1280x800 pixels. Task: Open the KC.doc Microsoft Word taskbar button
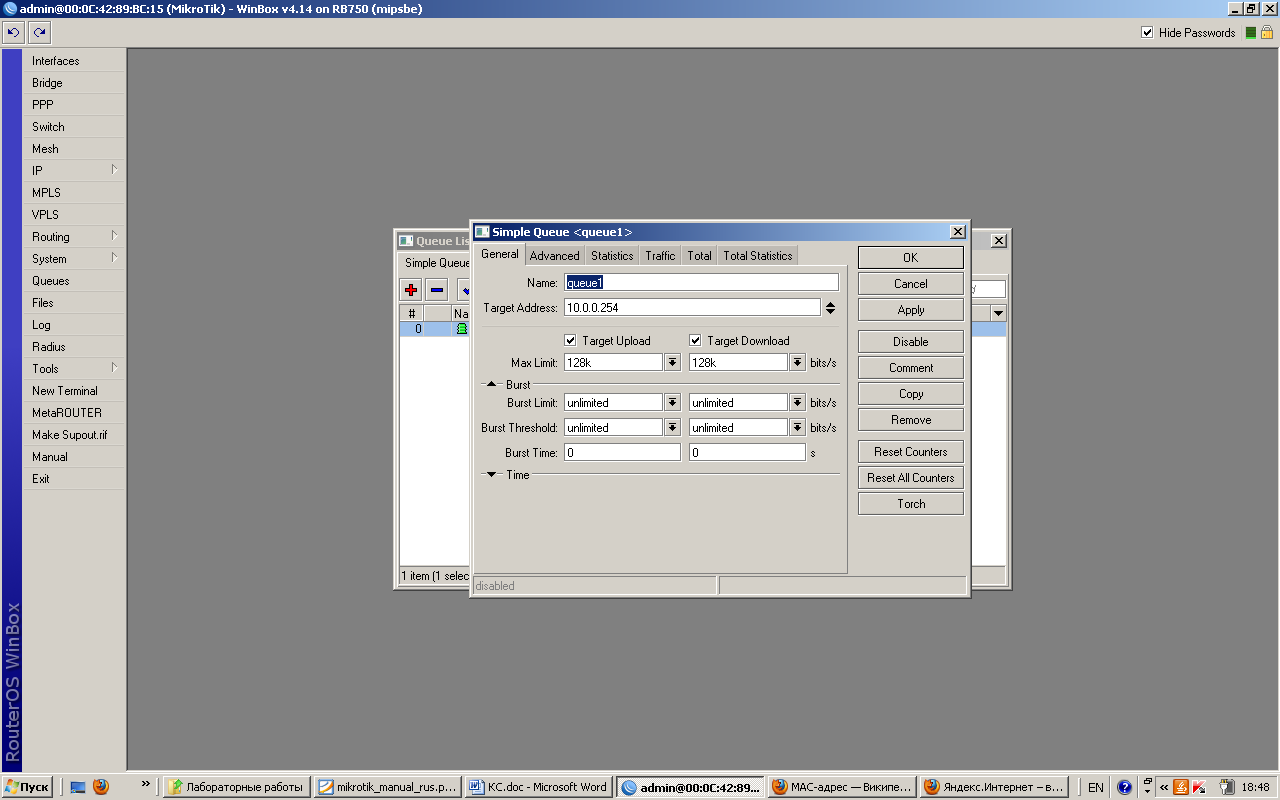pos(537,787)
